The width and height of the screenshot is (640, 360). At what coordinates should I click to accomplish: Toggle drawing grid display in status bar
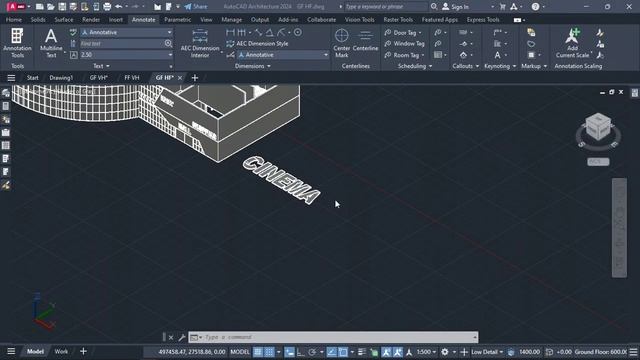[x=258, y=351]
